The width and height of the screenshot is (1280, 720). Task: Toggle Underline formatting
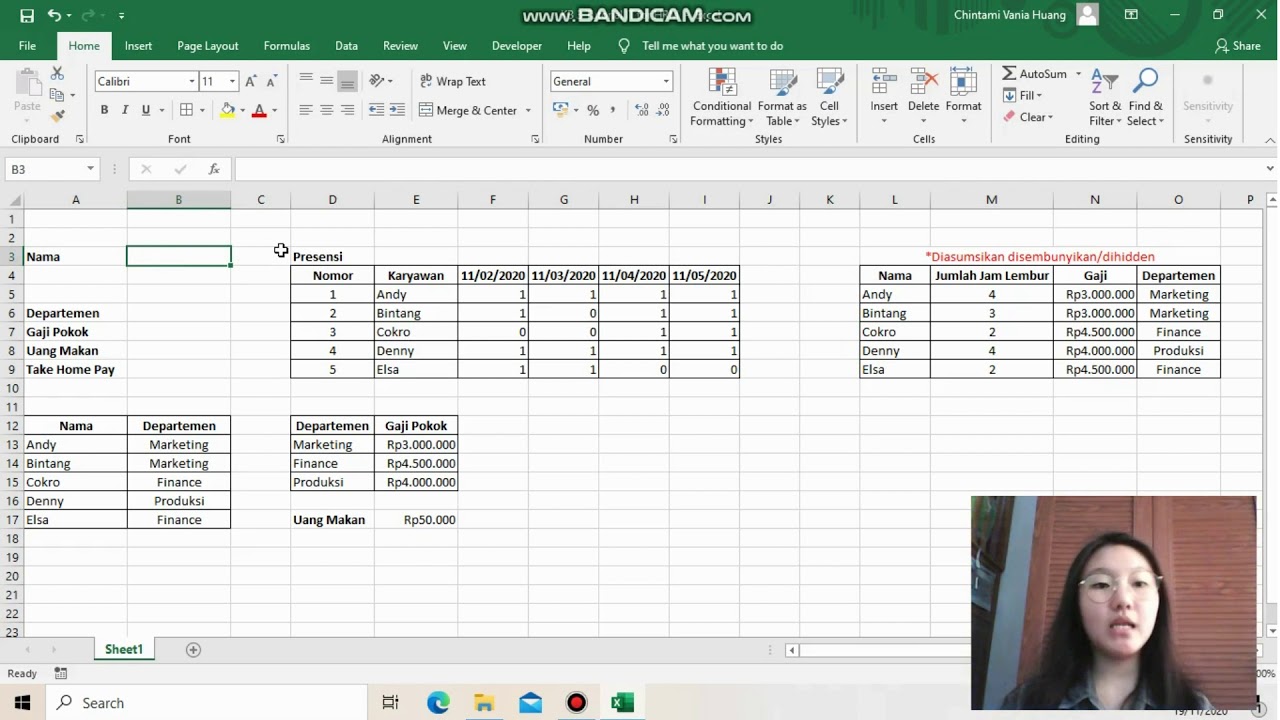pyautogui.click(x=146, y=110)
